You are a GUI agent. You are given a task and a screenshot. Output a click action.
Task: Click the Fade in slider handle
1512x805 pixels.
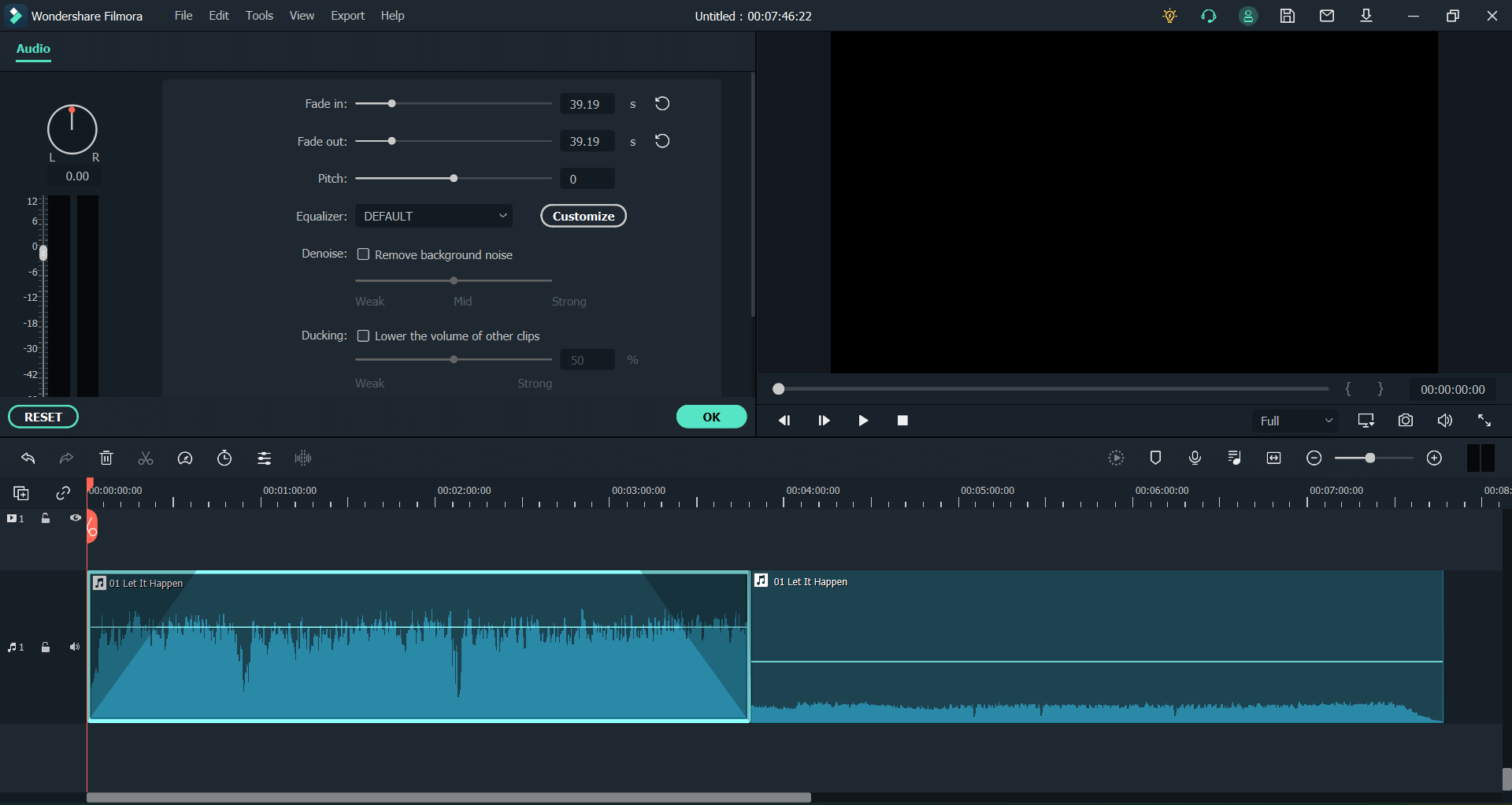tap(391, 103)
